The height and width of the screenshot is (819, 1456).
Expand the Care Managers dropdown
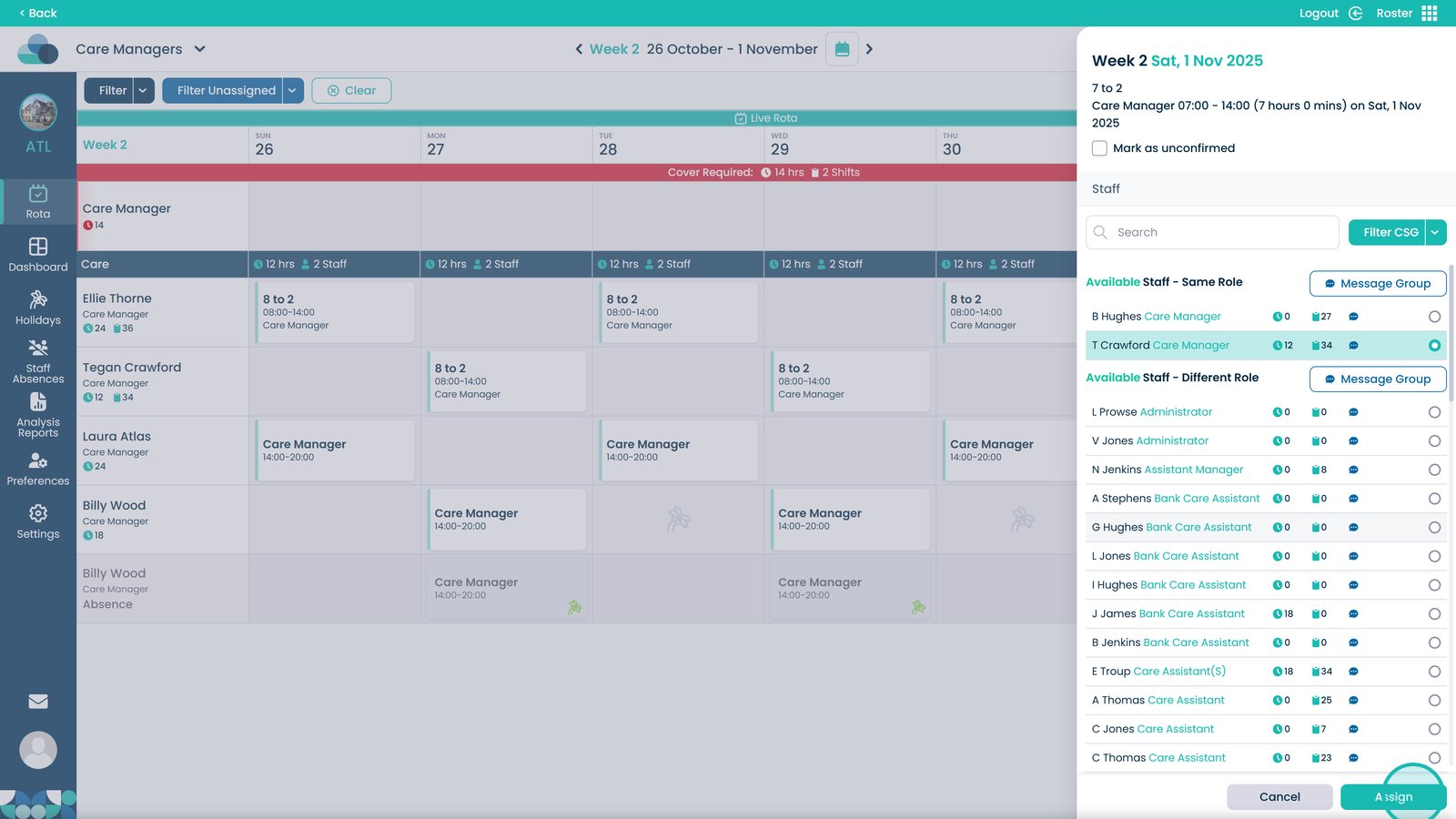(200, 49)
